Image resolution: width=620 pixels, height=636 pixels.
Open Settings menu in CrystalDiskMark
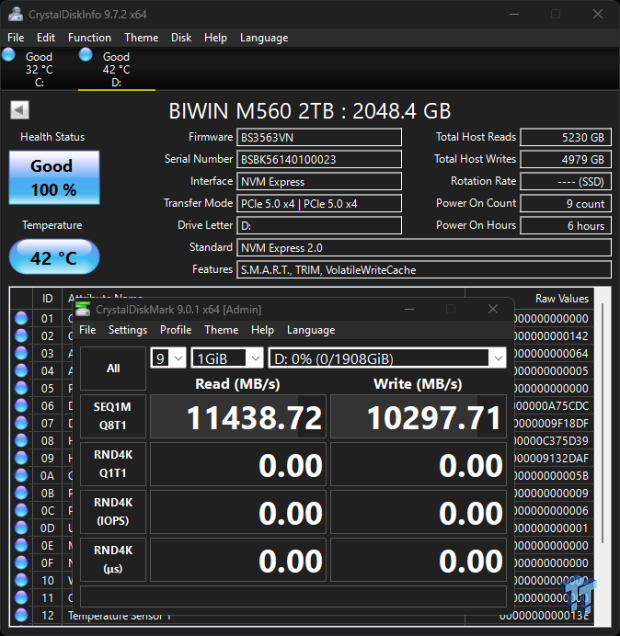click(x=128, y=330)
